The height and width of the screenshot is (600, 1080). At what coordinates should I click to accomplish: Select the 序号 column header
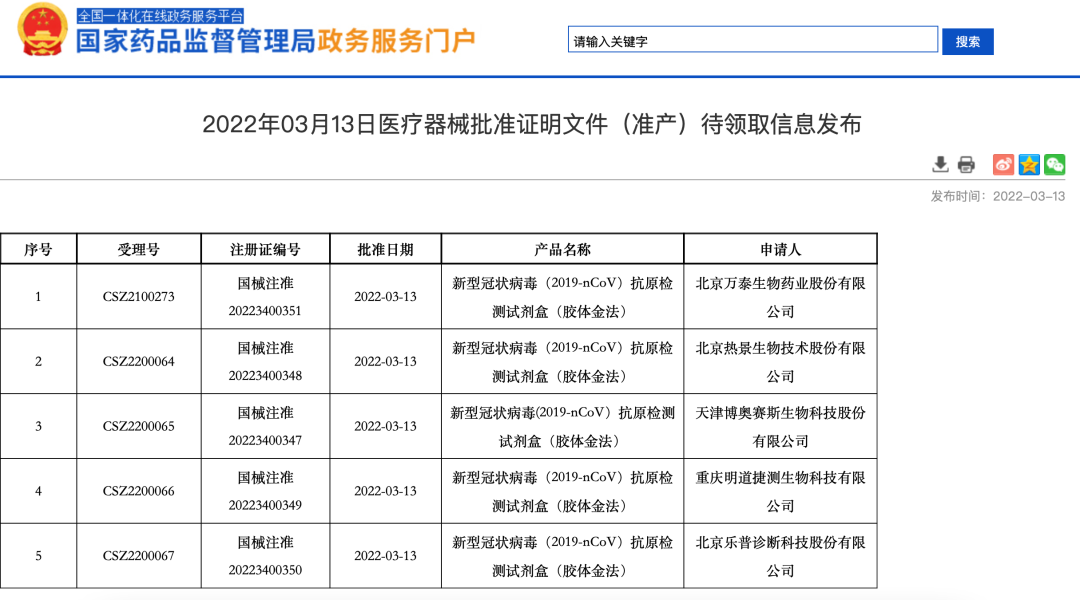39,249
